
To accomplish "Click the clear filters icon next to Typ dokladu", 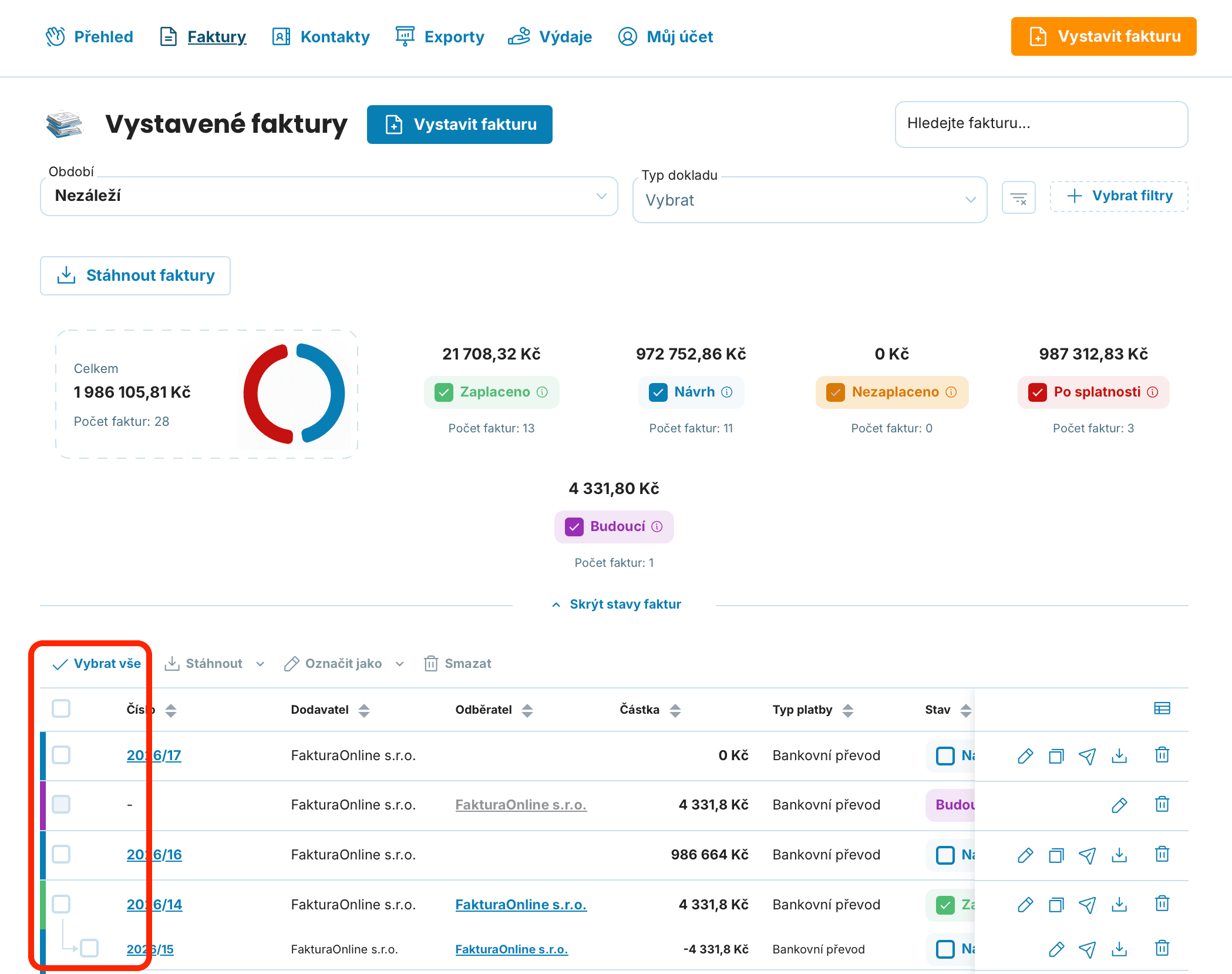I will click(1019, 198).
